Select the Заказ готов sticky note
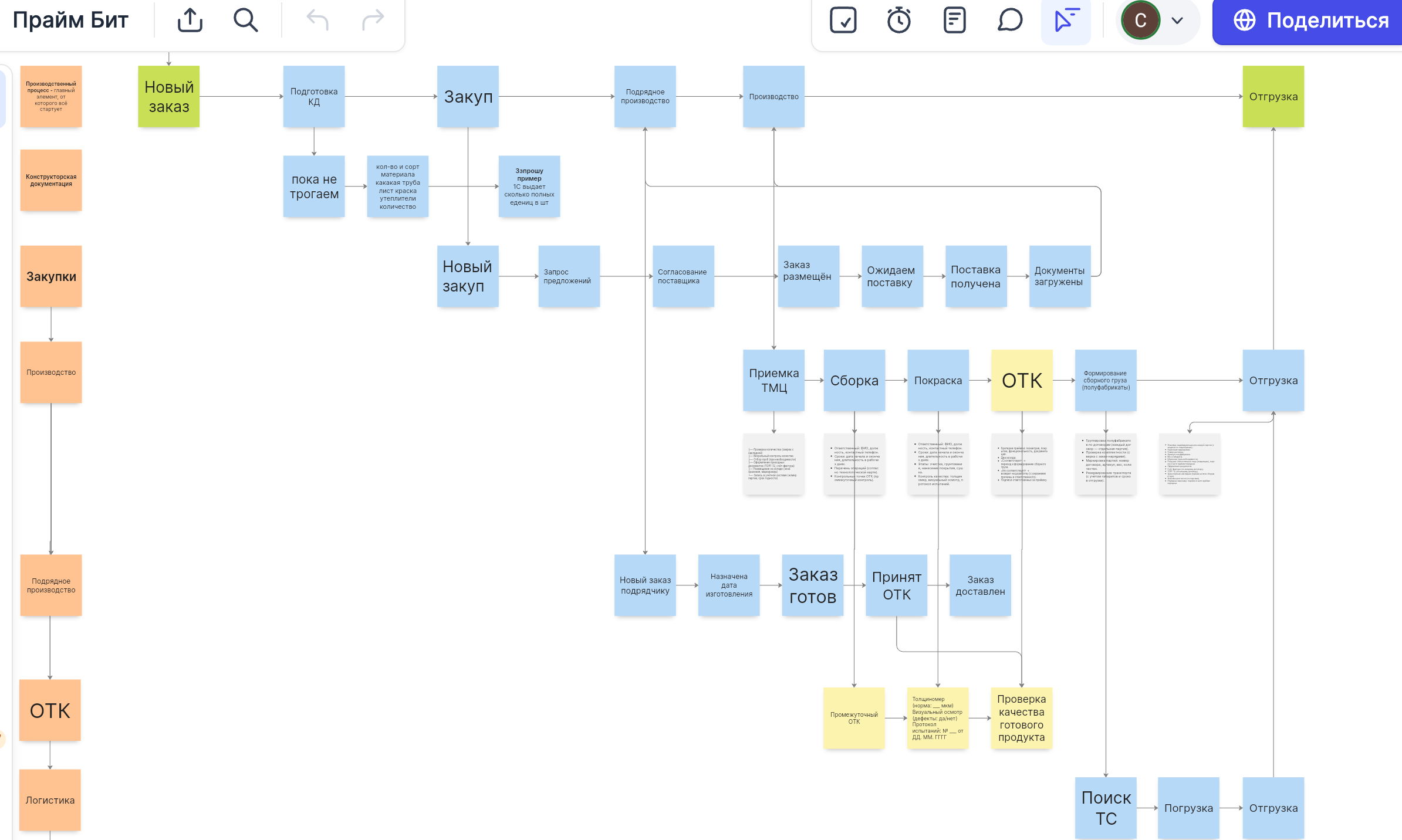 pyautogui.click(x=812, y=585)
